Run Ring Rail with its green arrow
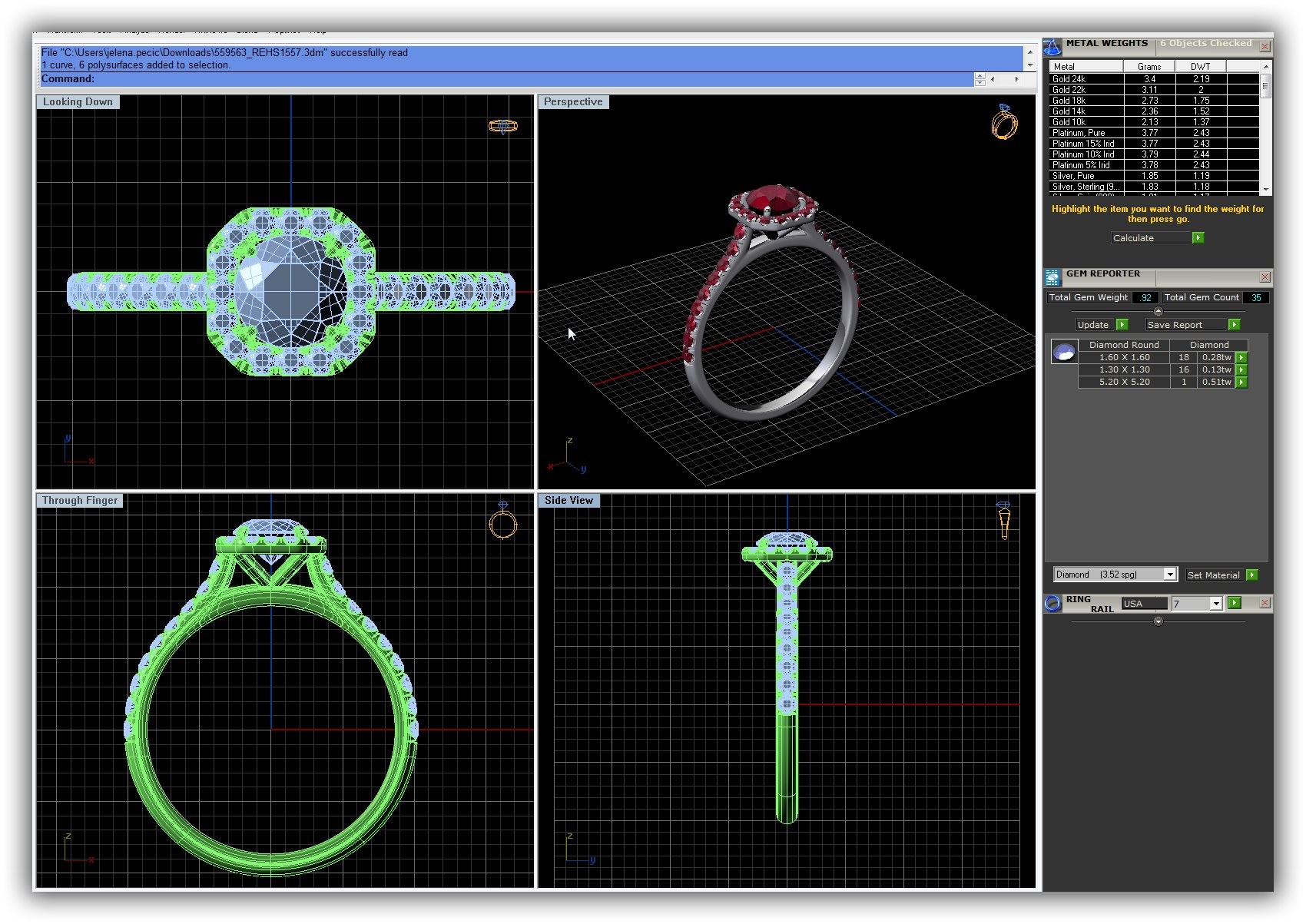The width and height of the screenshot is (1306, 924). coord(1235,603)
